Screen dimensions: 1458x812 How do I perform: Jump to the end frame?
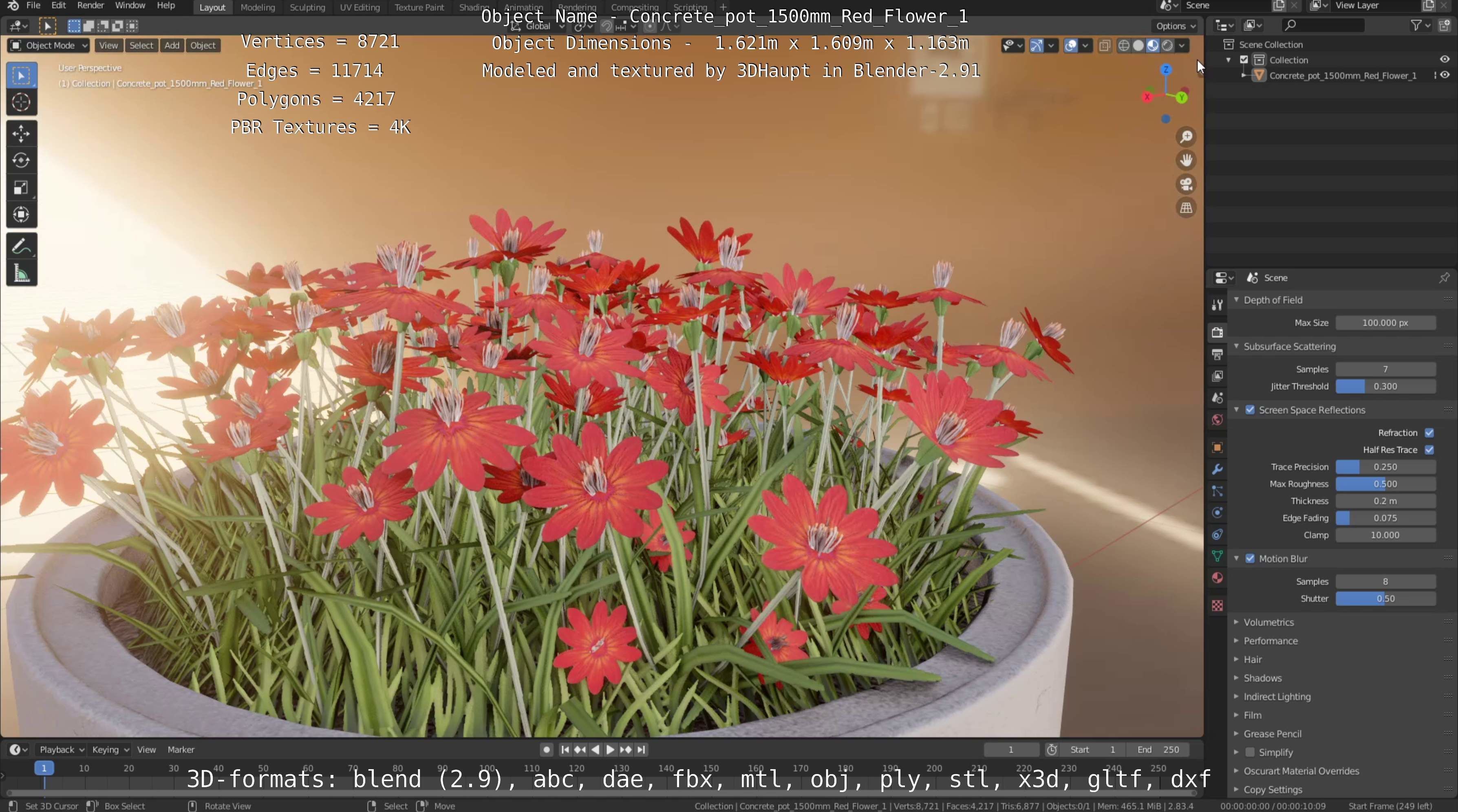(x=641, y=749)
